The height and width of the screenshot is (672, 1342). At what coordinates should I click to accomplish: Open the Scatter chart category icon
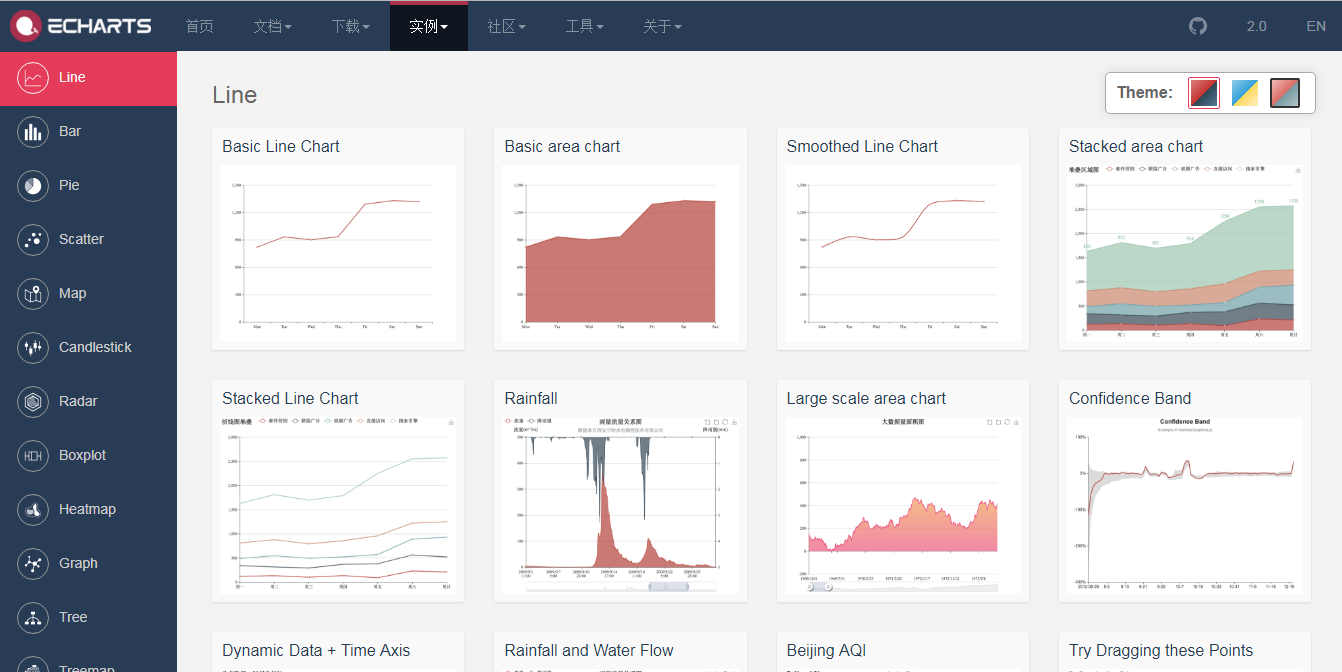tap(33, 239)
